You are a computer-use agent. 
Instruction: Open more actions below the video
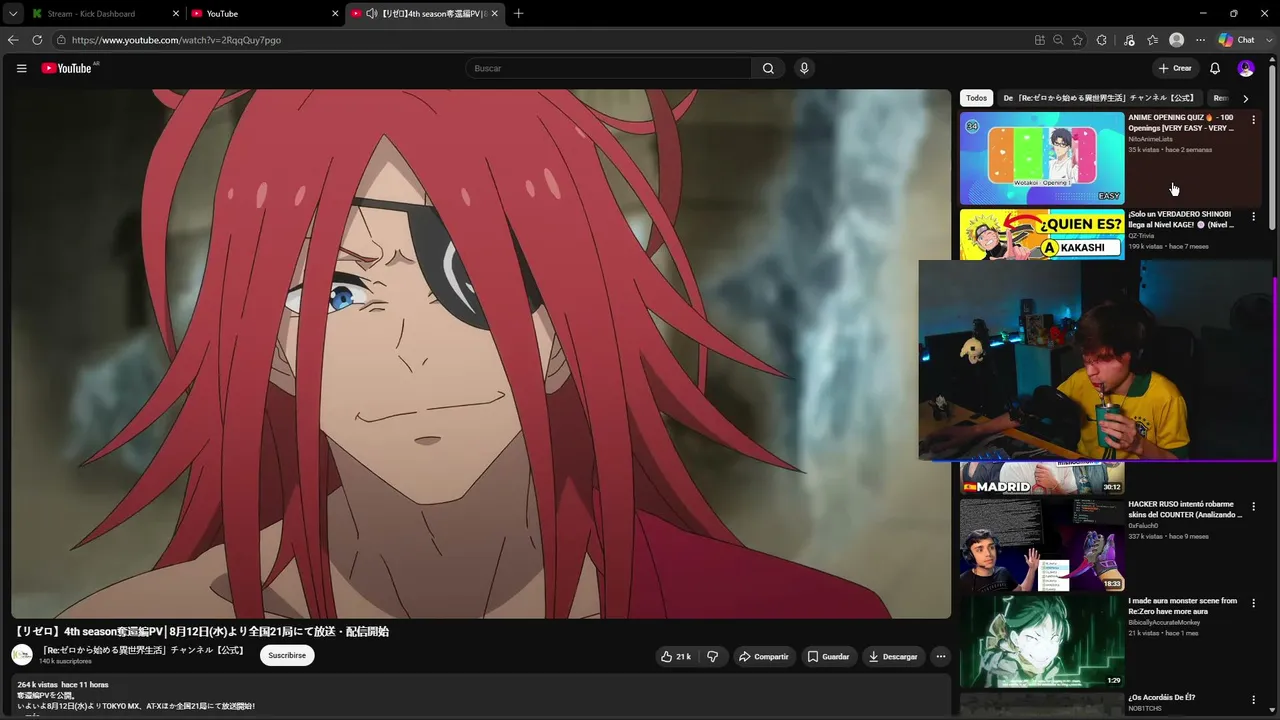point(940,656)
